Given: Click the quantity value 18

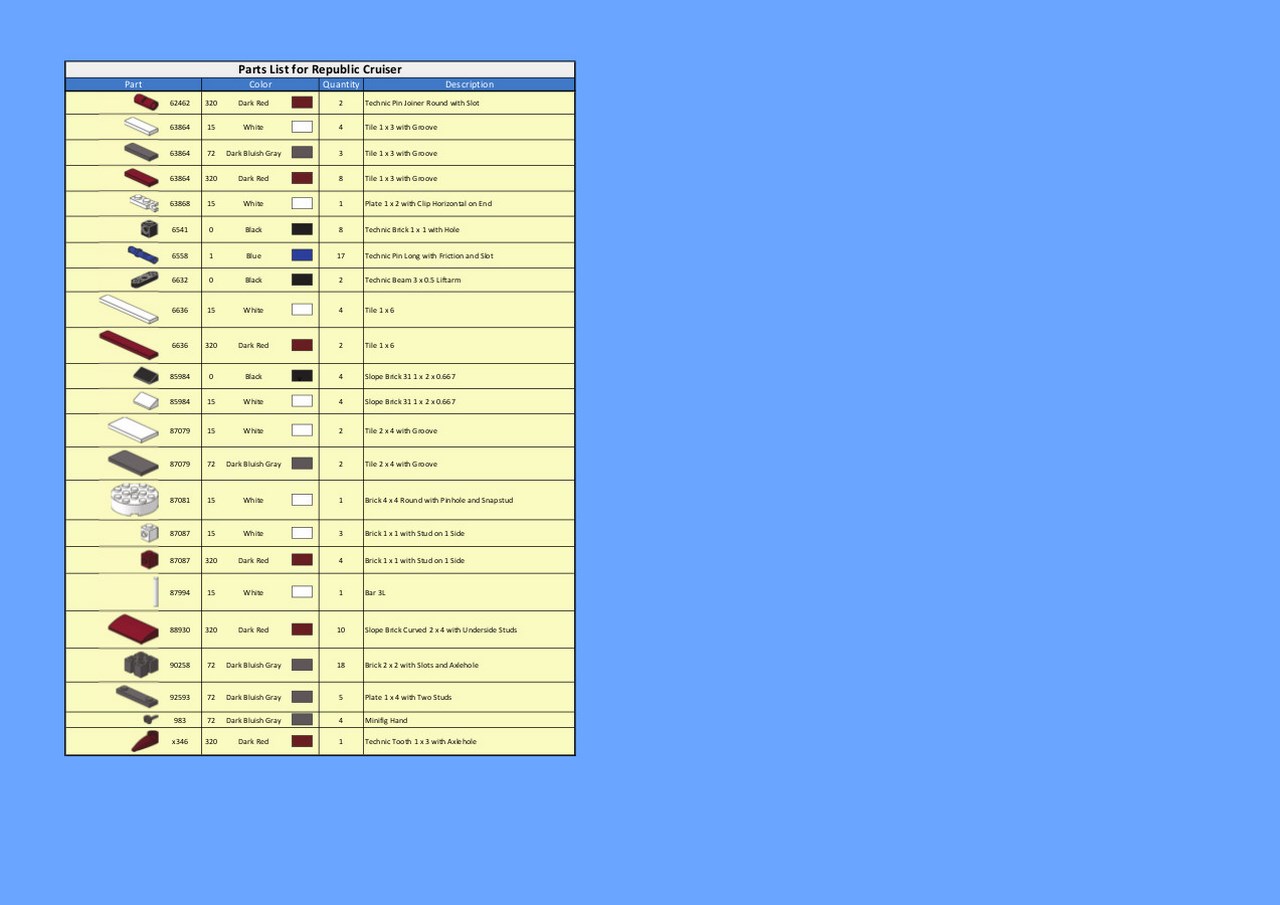Looking at the screenshot, I should pos(341,664).
